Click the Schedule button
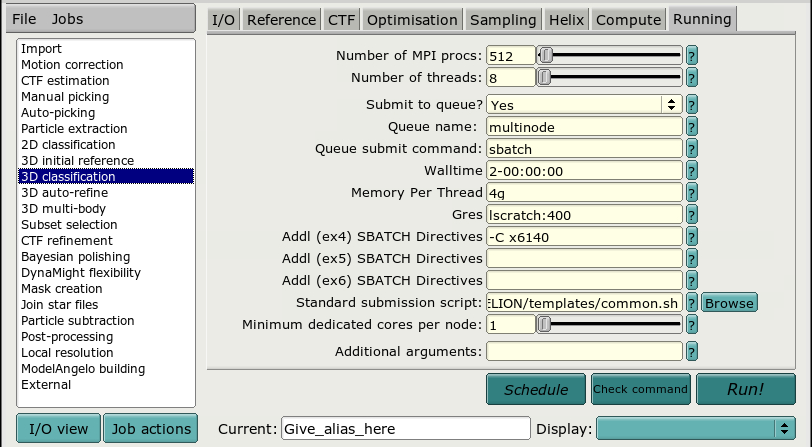 coord(536,389)
